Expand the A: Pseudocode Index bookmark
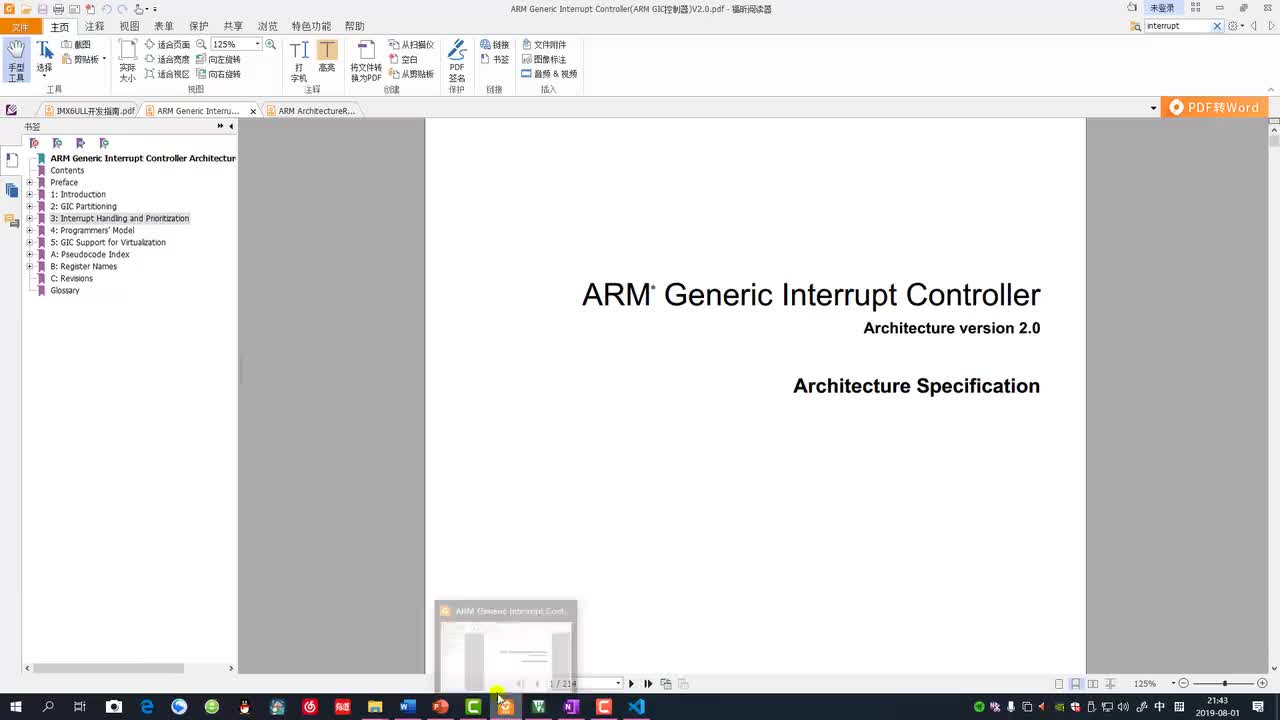Screen dimensions: 1280x720 tap(30, 254)
